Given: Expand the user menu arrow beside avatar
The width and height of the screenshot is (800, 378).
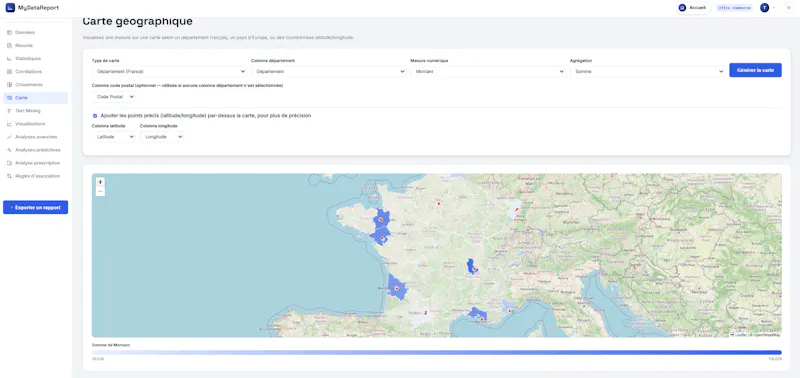Looking at the screenshot, I should click(x=774, y=8).
